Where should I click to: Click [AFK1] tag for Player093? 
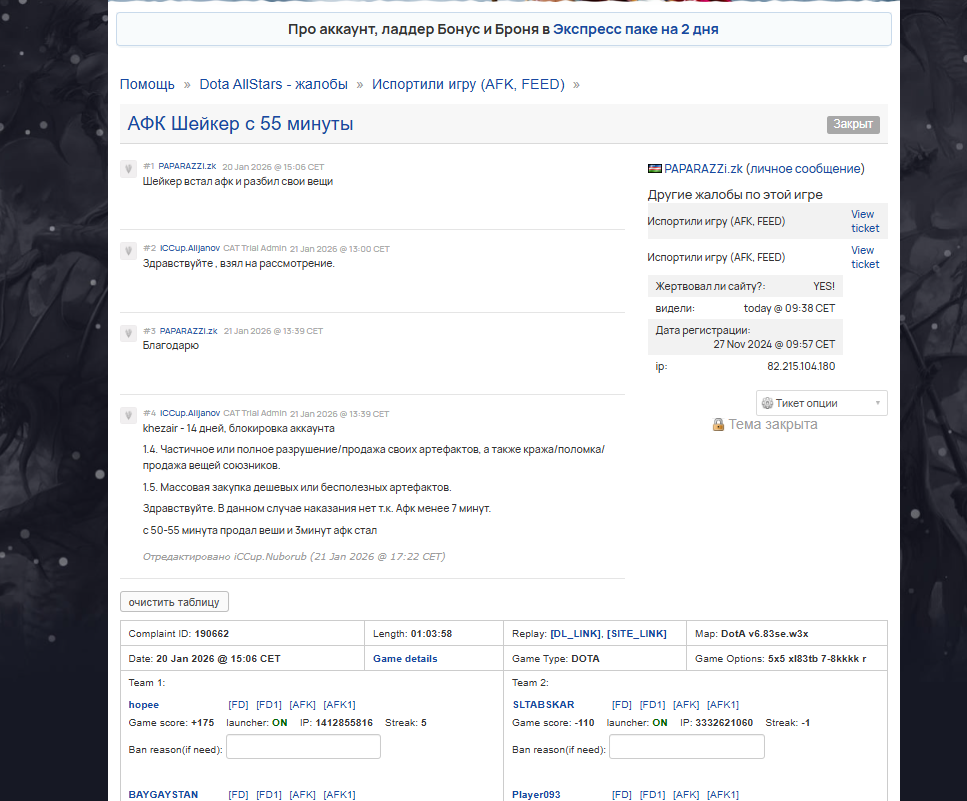tap(723, 795)
